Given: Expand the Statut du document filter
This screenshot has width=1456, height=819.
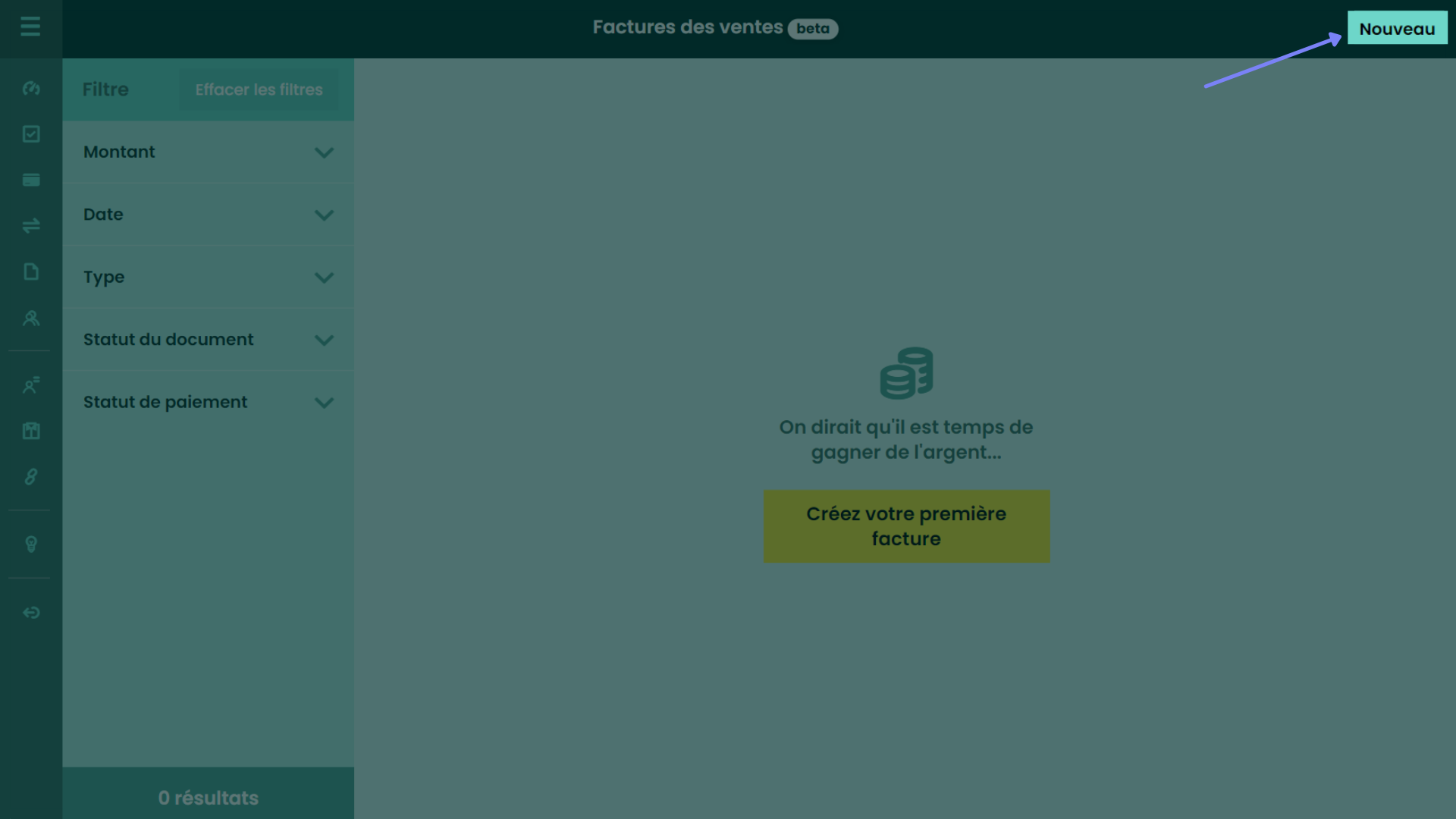Looking at the screenshot, I should (209, 340).
